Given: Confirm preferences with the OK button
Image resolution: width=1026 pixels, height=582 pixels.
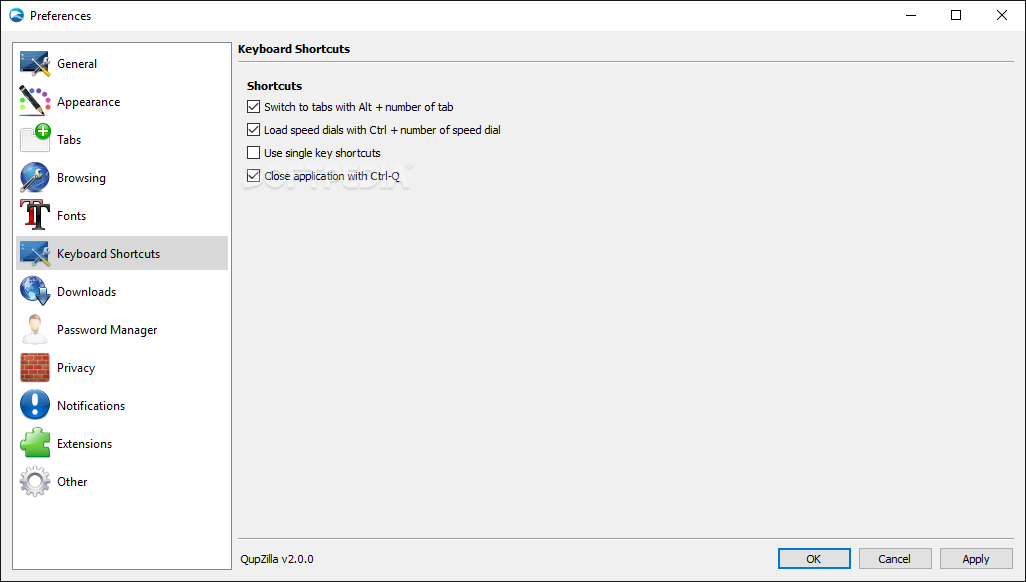Looking at the screenshot, I should click(814, 558).
